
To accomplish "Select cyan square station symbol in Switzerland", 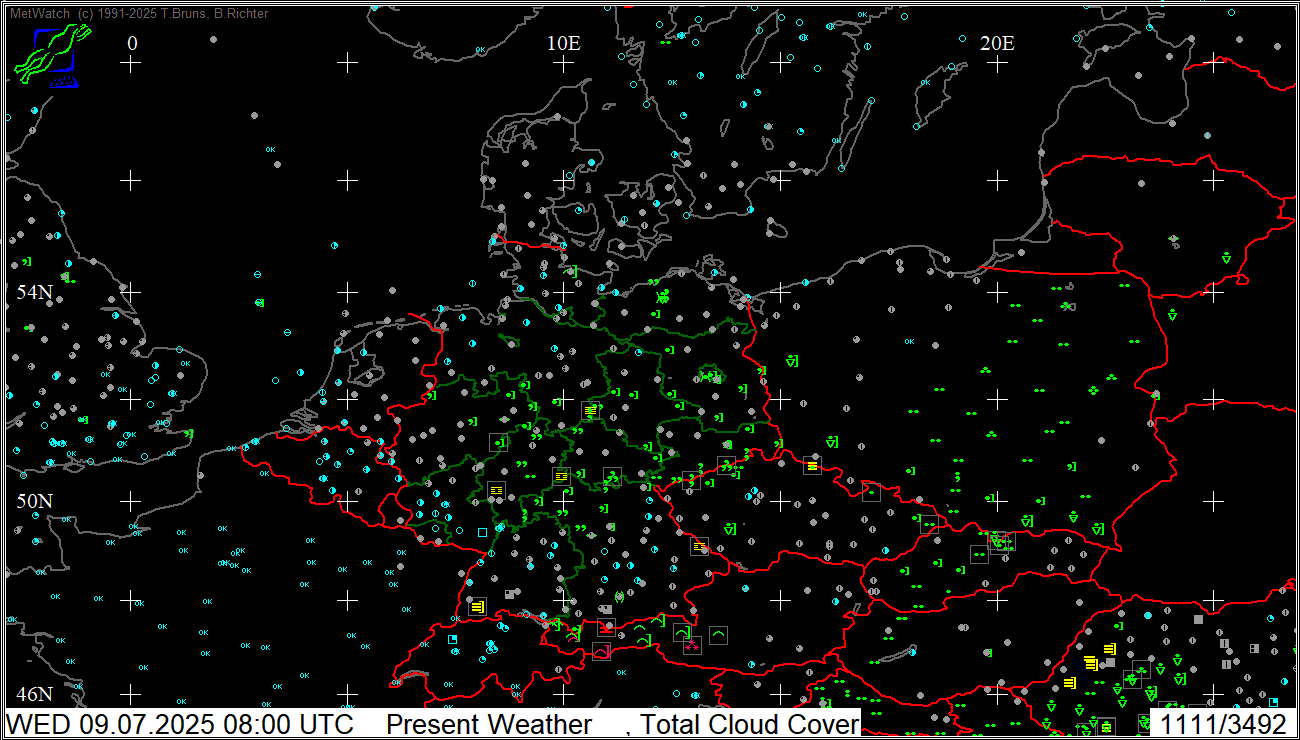I will click(x=452, y=639).
